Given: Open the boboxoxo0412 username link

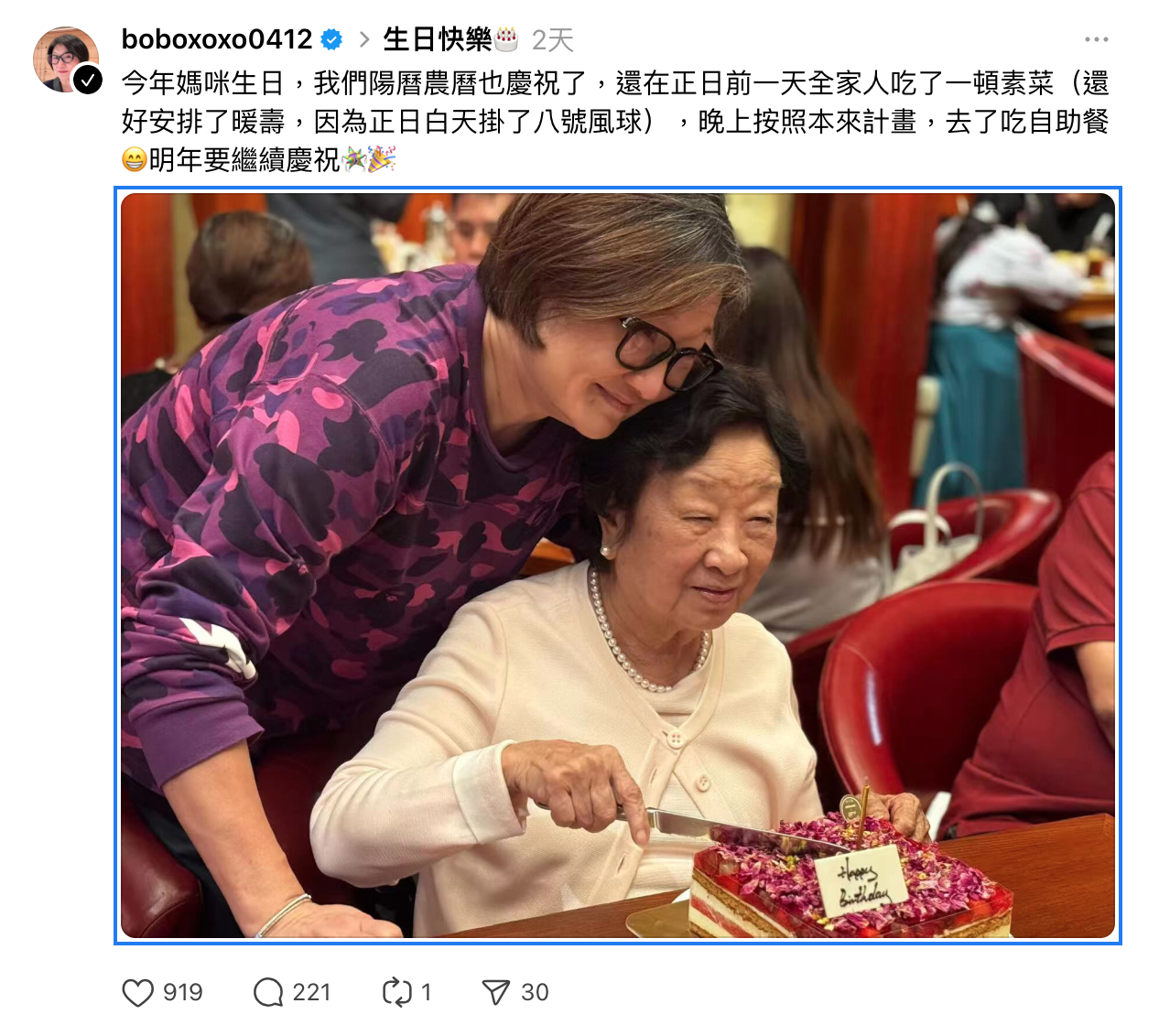Looking at the screenshot, I should coord(217,39).
